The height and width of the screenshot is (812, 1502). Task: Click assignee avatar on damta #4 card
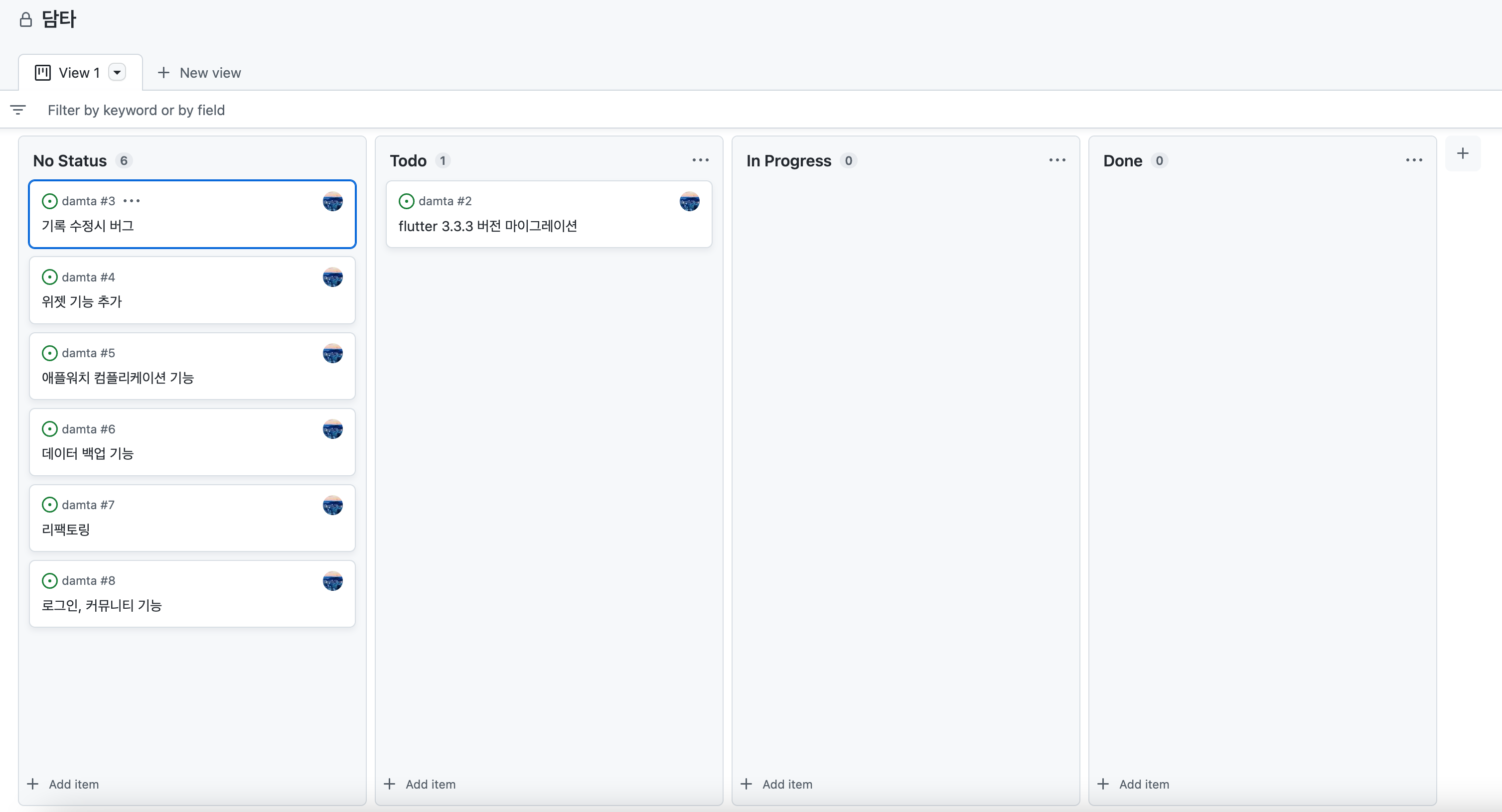pos(332,277)
